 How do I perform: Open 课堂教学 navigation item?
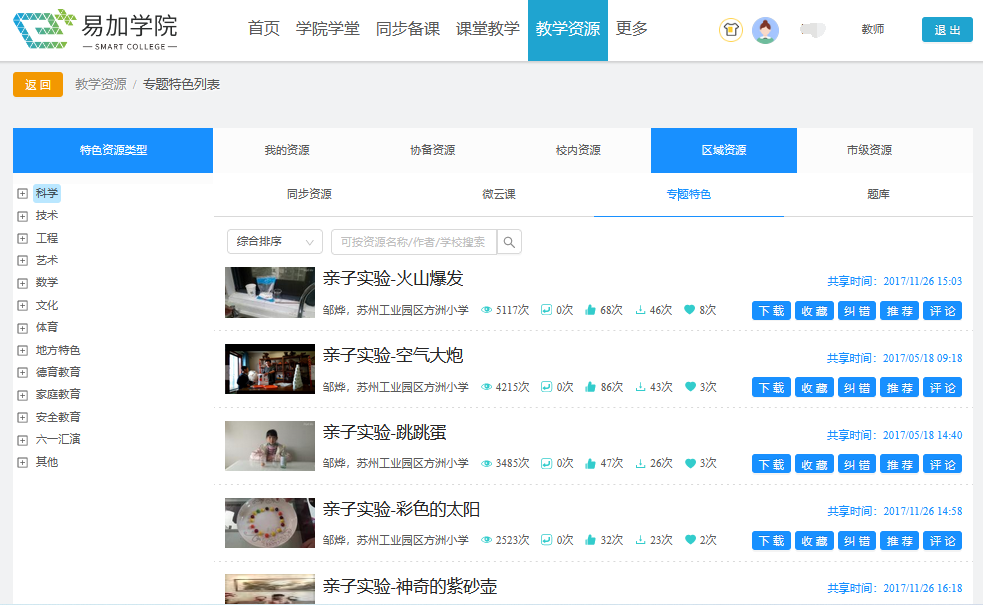click(488, 29)
